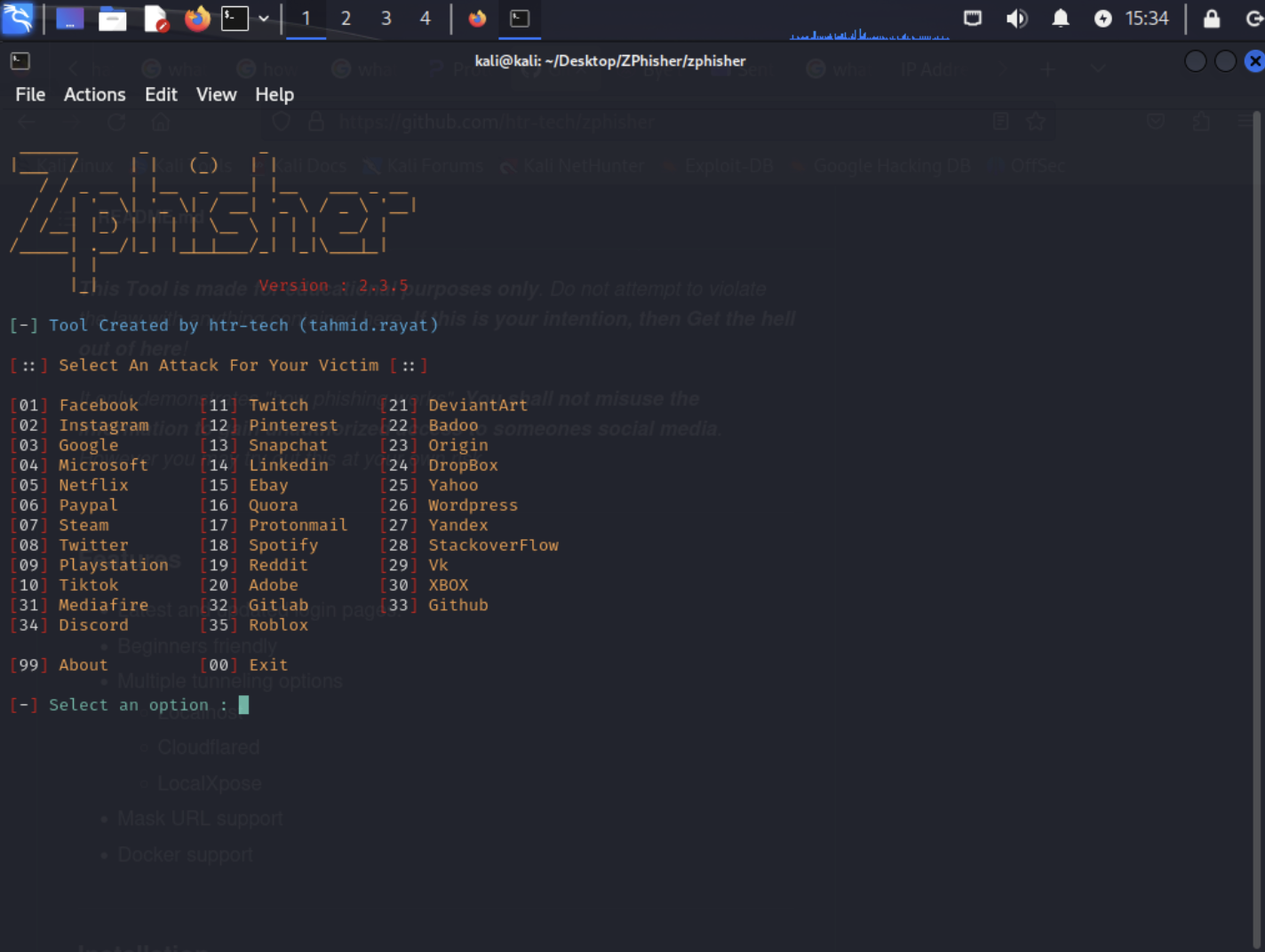Image resolution: width=1265 pixels, height=952 pixels.
Task: Open the terminal View menu
Action: [216, 94]
